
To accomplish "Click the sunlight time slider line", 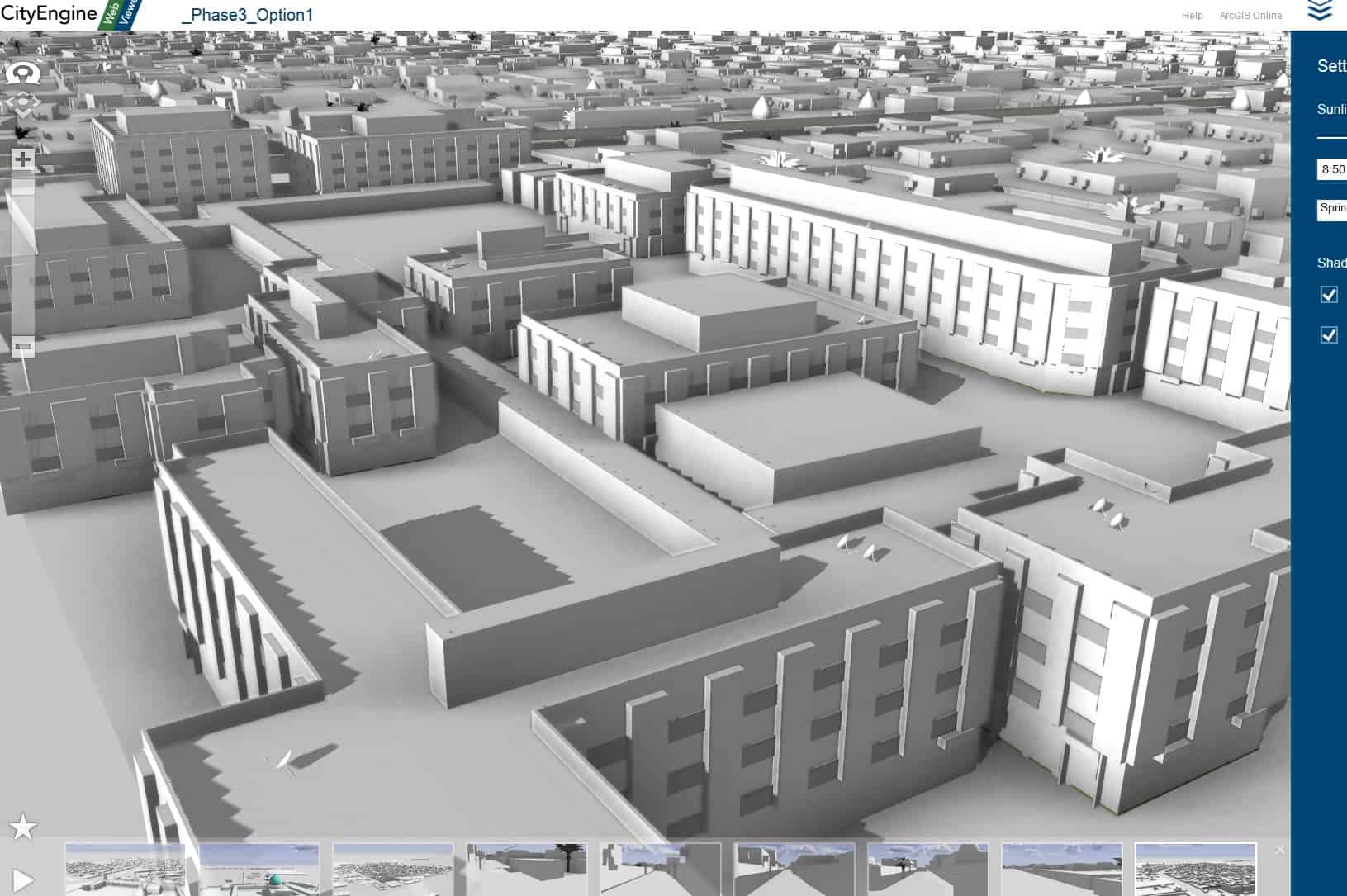I will tap(1331, 137).
